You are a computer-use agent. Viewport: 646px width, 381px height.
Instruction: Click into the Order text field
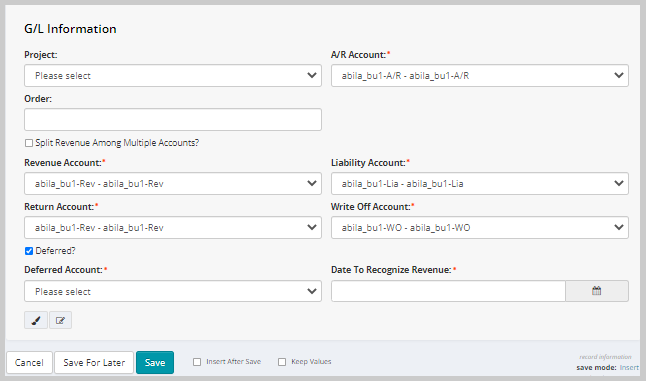click(173, 119)
